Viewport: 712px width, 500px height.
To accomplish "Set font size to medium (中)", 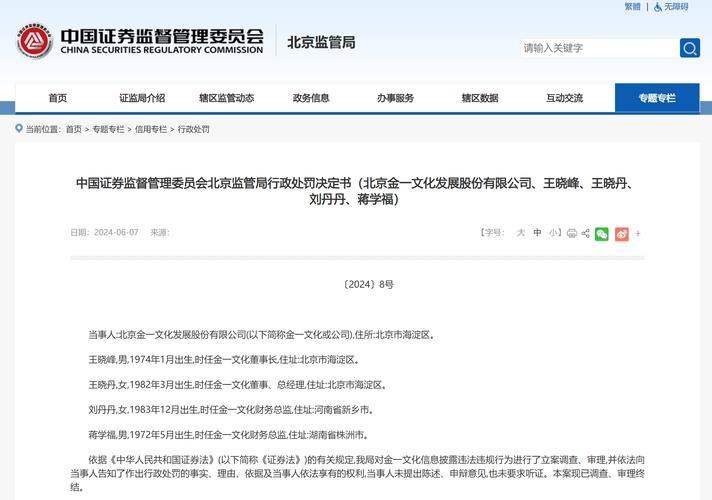I will [537, 233].
